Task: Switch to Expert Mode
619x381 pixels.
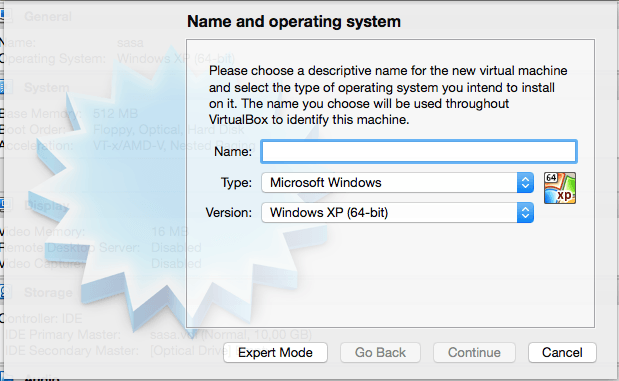Action: click(275, 352)
